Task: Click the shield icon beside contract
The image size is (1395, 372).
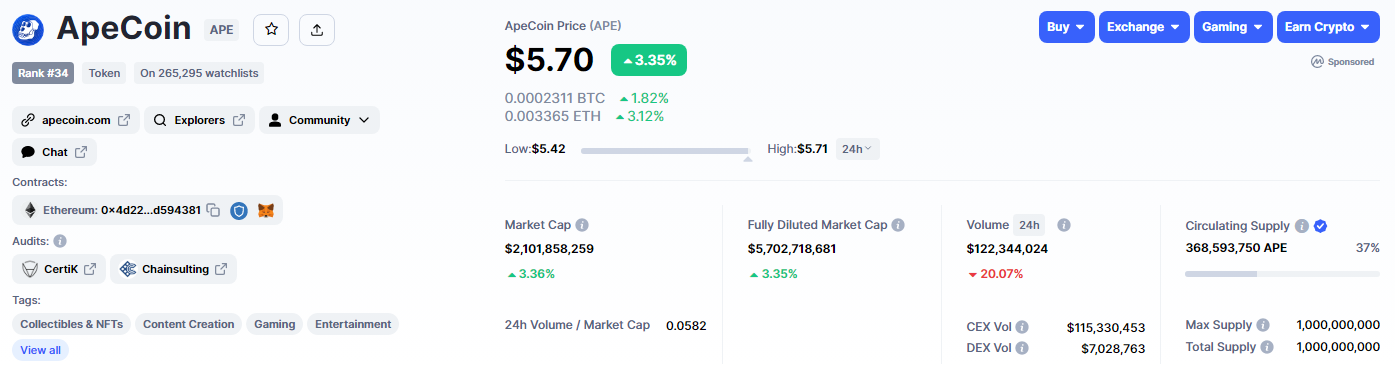Action: (239, 210)
